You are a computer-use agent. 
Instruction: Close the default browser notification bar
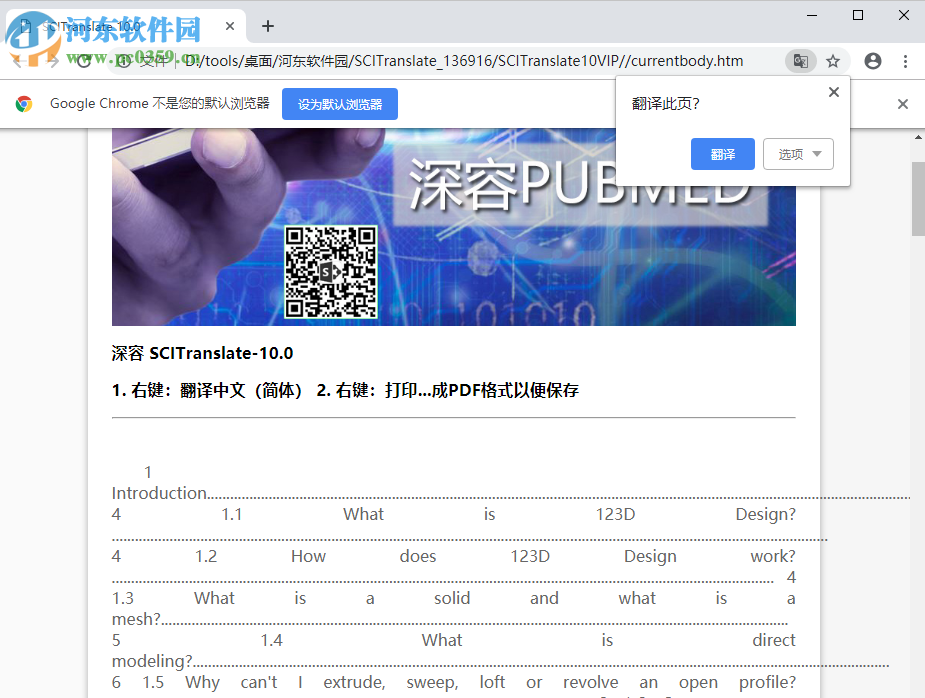[903, 103]
